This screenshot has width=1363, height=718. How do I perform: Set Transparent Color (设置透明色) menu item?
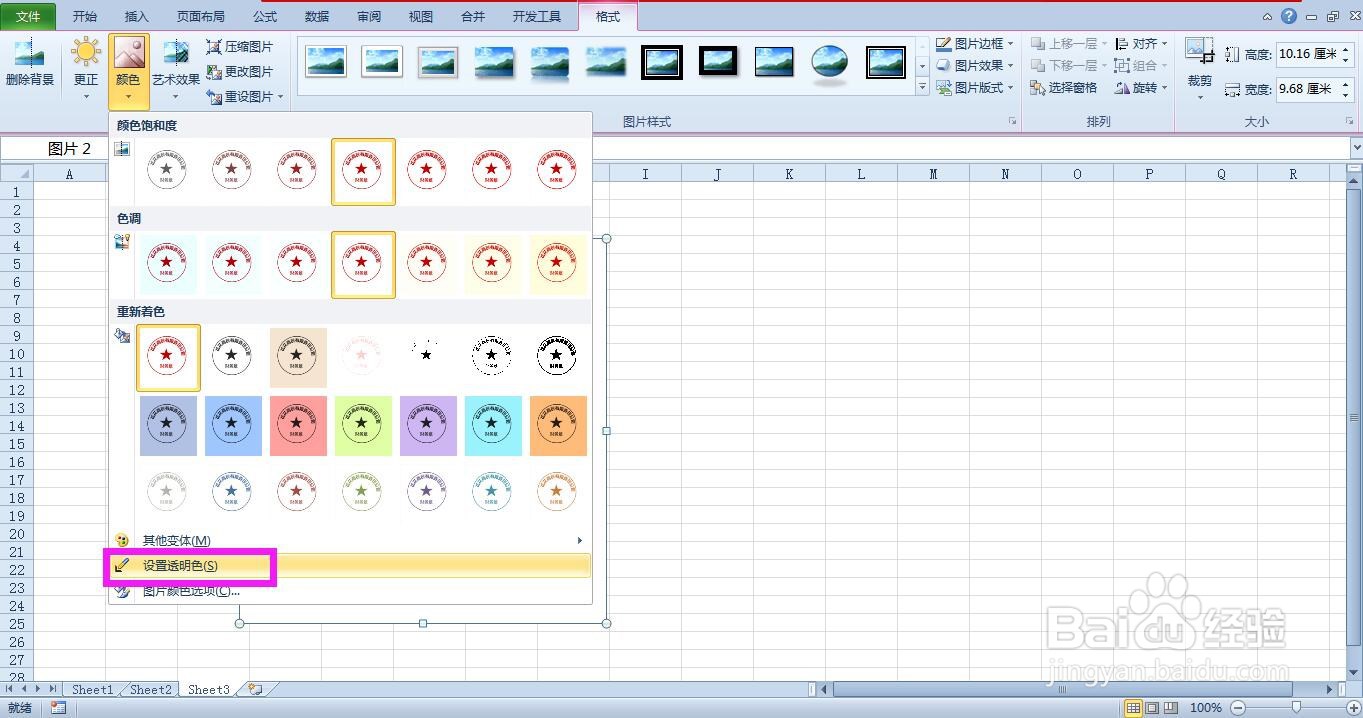click(x=350, y=565)
